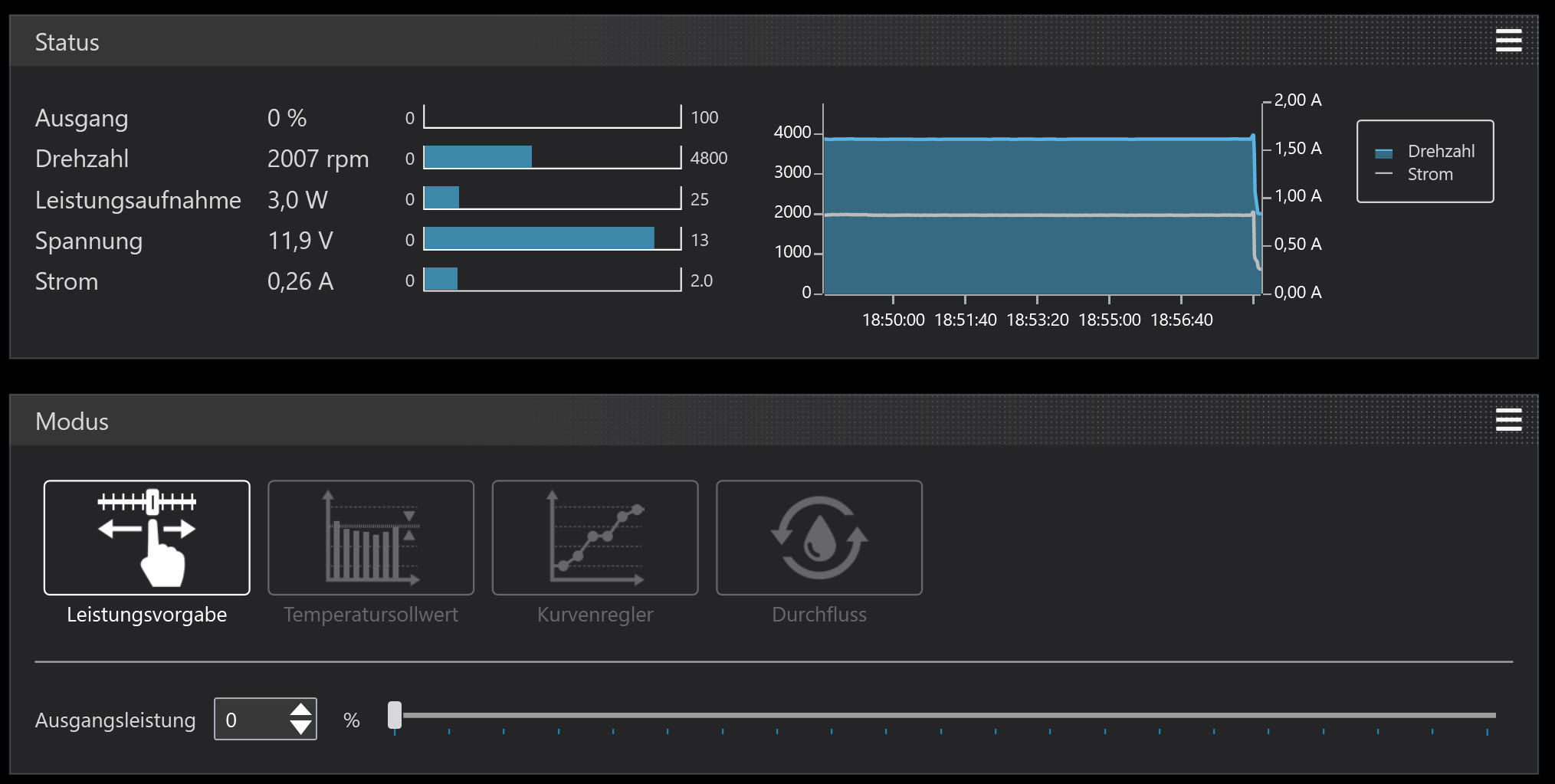1555x784 pixels.
Task: Click the empty Ausgang progress bar
Action: (x=553, y=116)
